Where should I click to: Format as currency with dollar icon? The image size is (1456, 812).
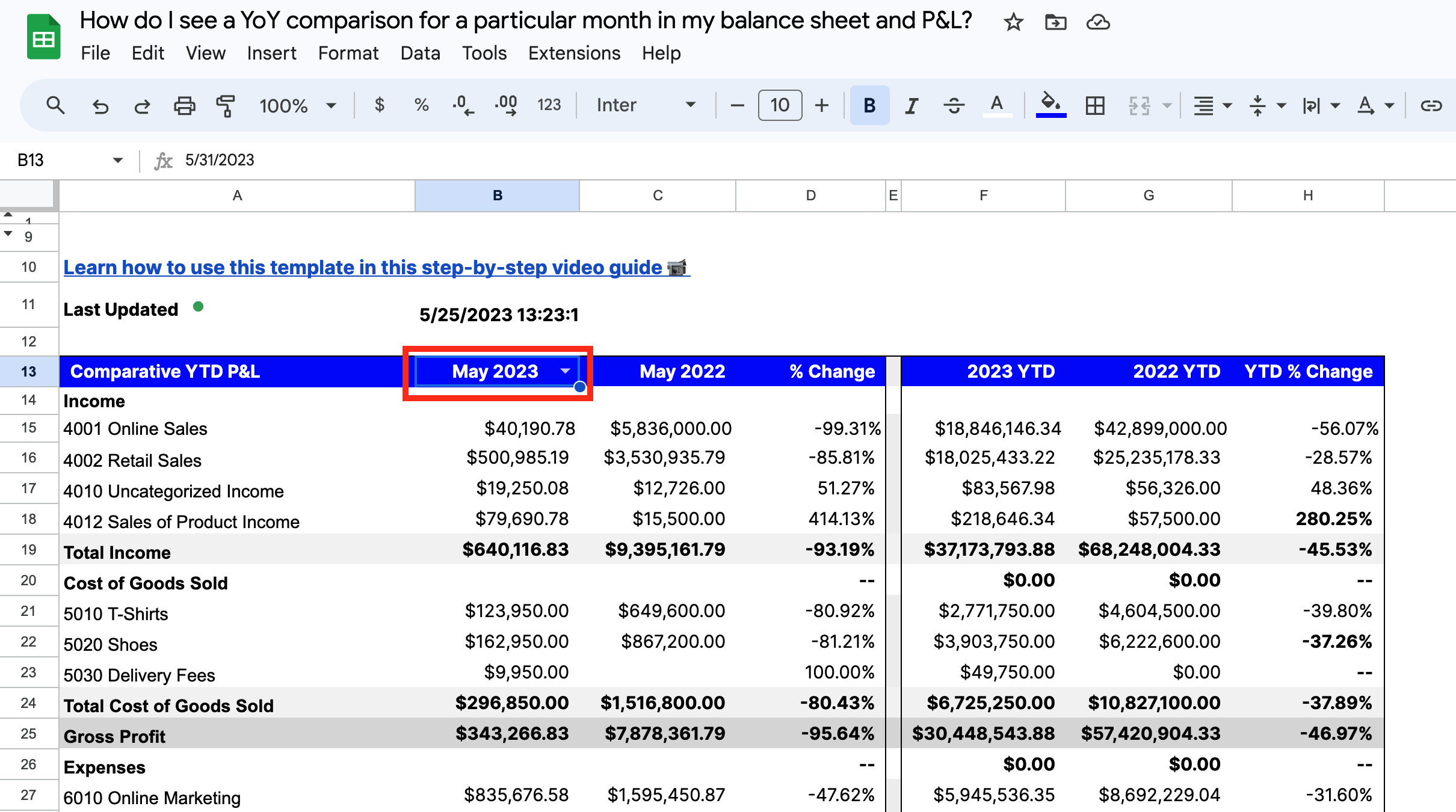tap(379, 105)
